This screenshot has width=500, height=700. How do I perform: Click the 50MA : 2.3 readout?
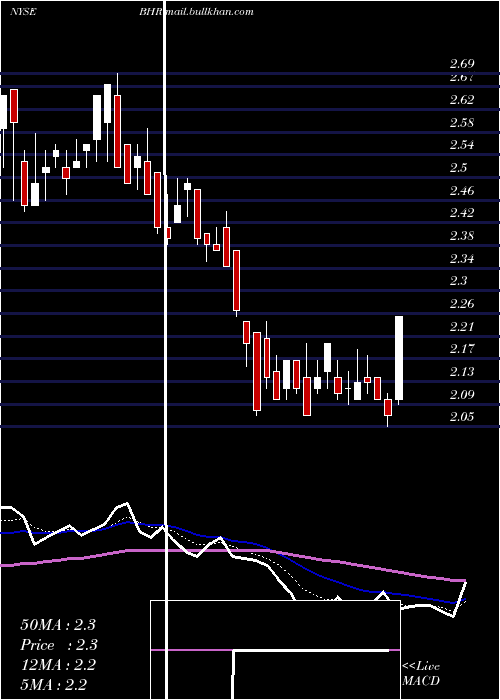point(58,625)
